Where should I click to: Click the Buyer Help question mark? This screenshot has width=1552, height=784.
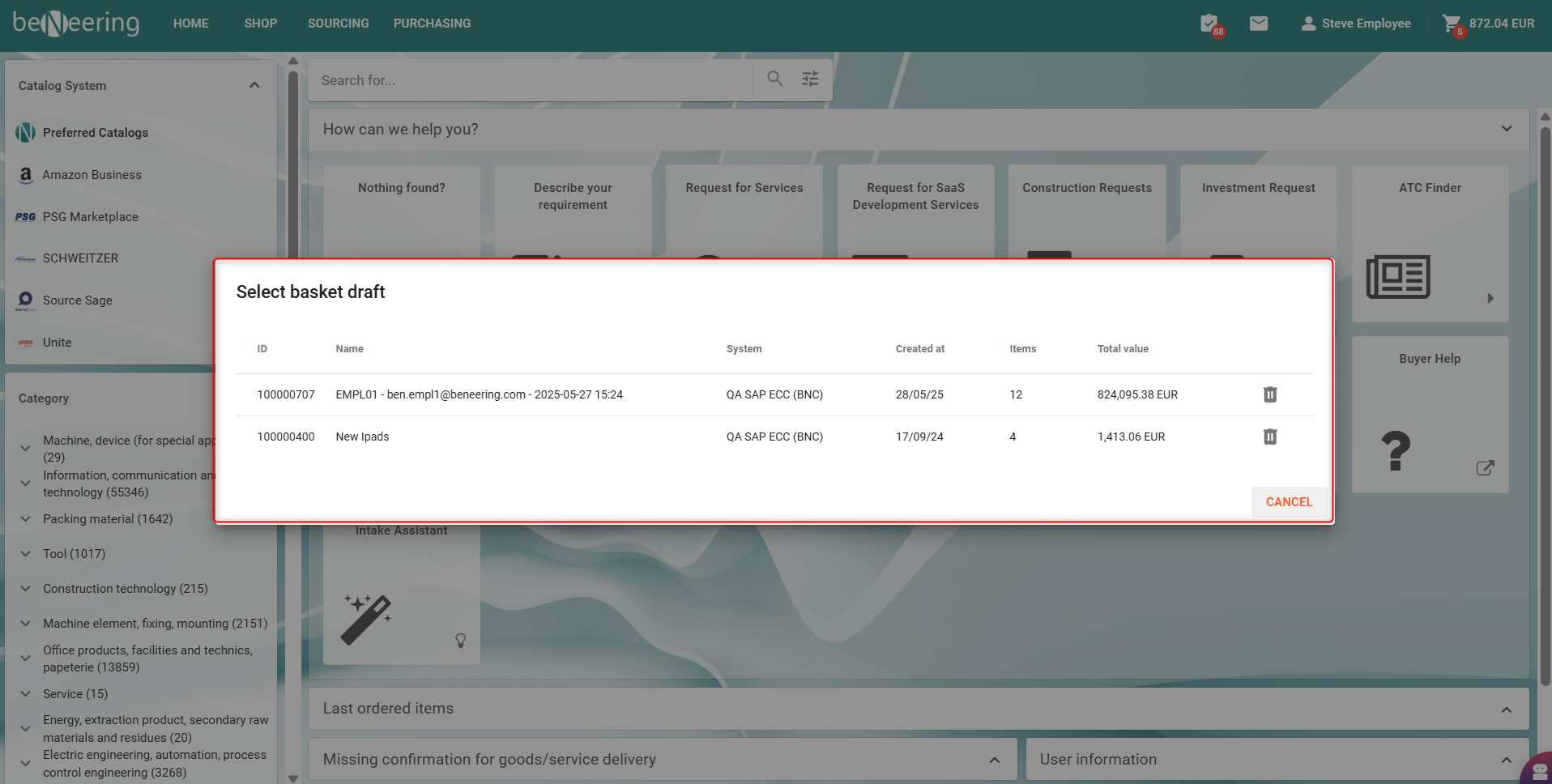pyautogui.click(x=1395, y=450)
